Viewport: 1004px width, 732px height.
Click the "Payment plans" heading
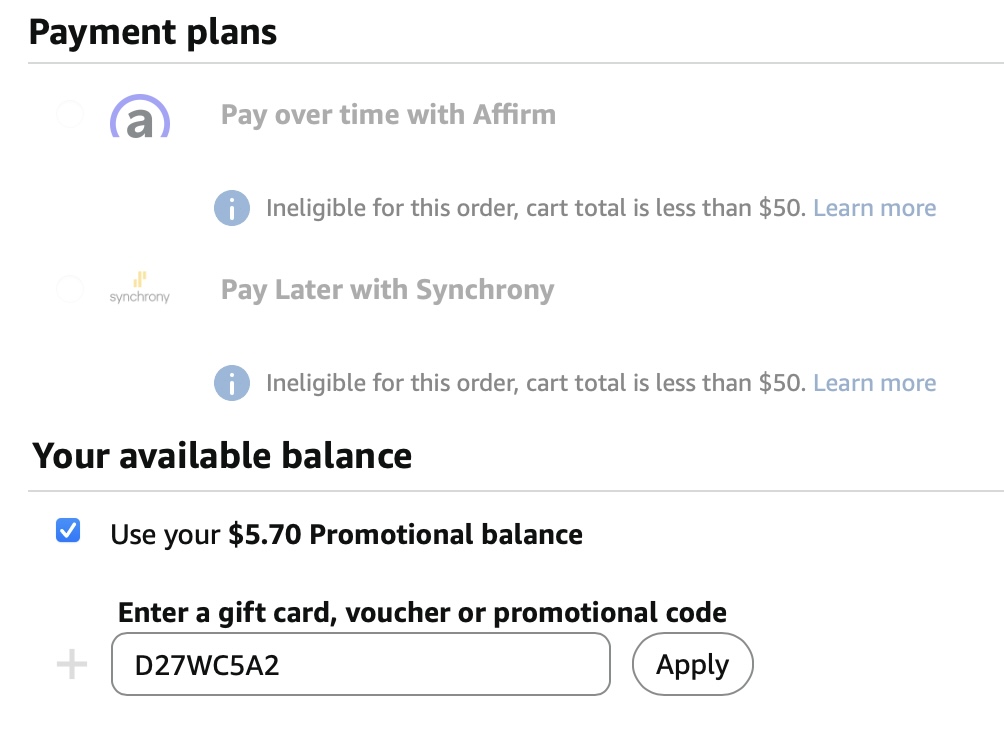153,32
